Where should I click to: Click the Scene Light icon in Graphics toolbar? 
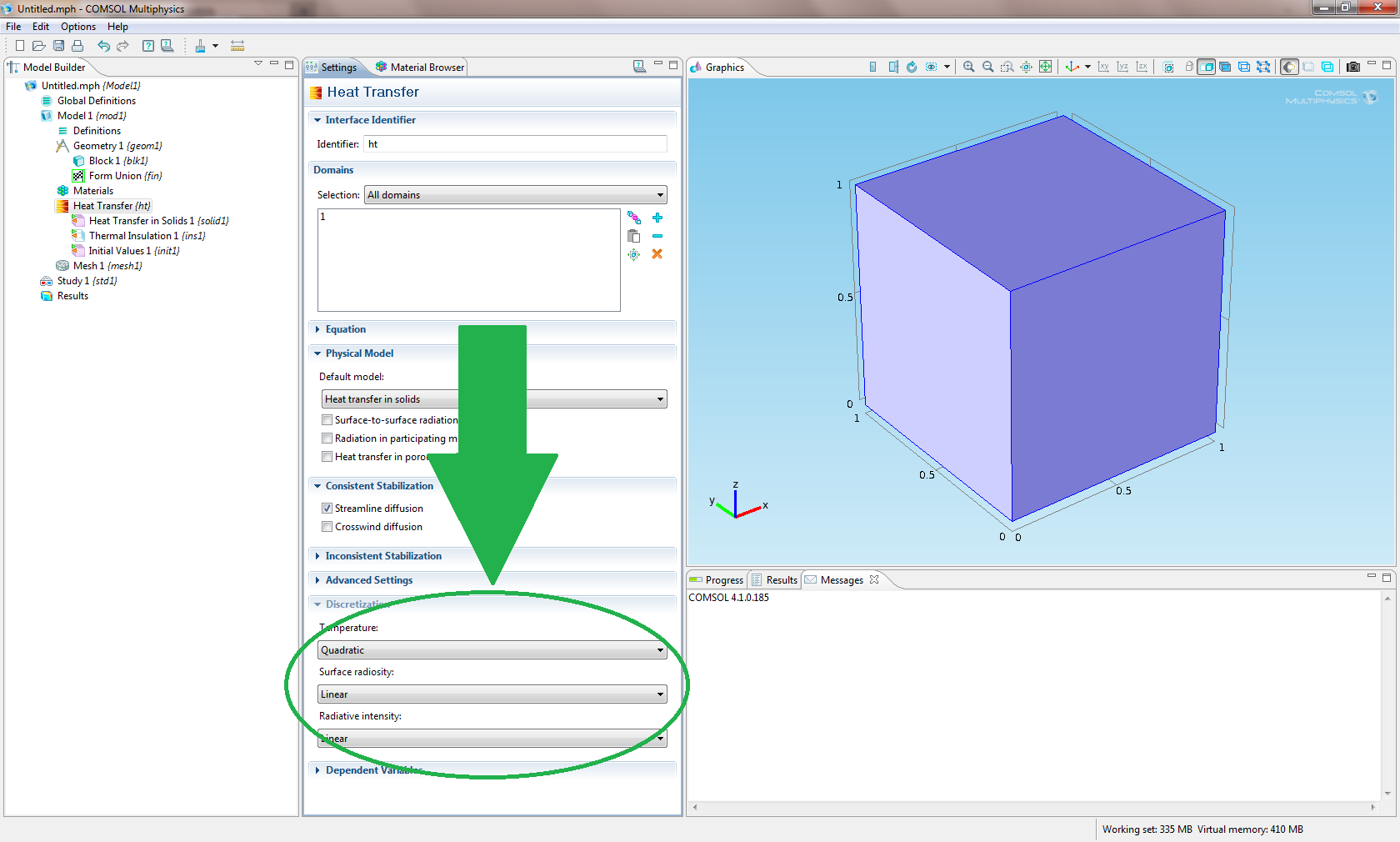(x=1289, y=67)
